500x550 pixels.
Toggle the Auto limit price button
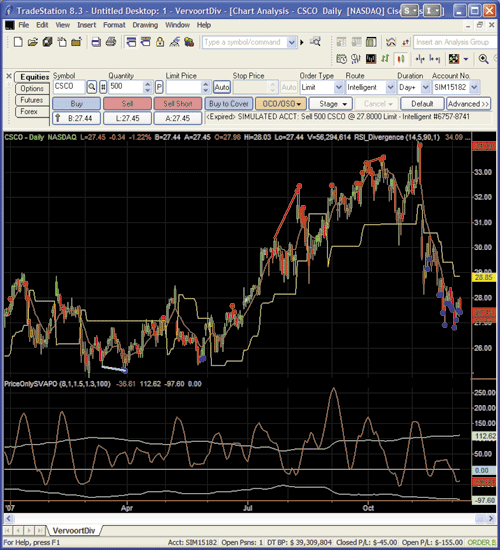point(222,87)
